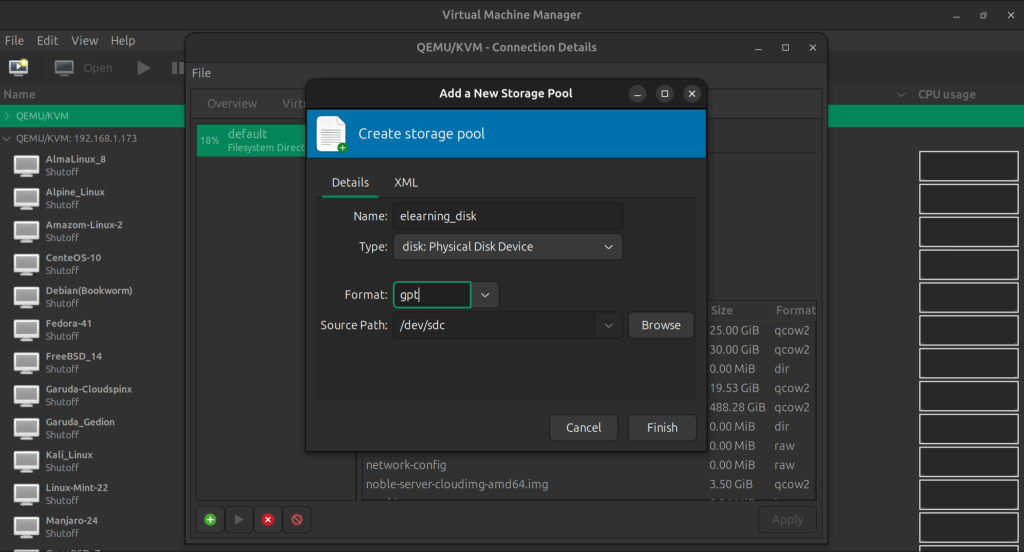The width and height of the screenshot is (1024, 552).
Task: Click the Format column header in volumes list
Action: click(x=795, y=310)
